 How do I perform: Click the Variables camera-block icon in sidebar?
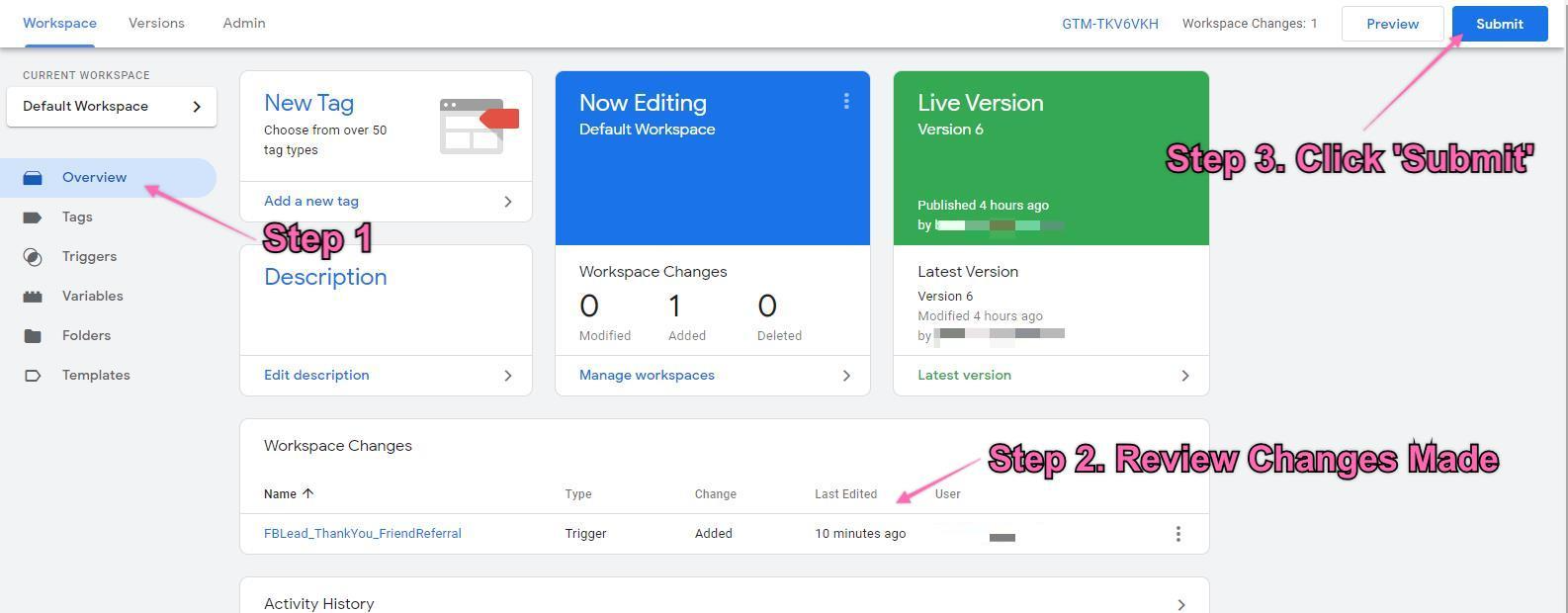33,297
